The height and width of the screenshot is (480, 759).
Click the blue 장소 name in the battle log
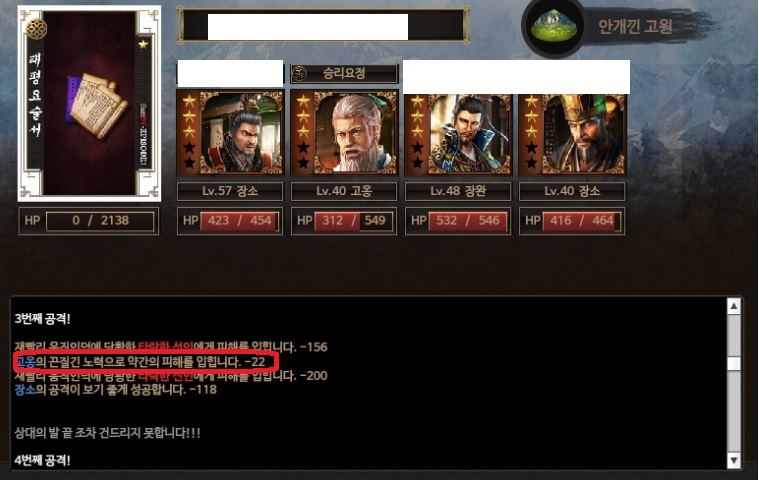coord(25,390)
